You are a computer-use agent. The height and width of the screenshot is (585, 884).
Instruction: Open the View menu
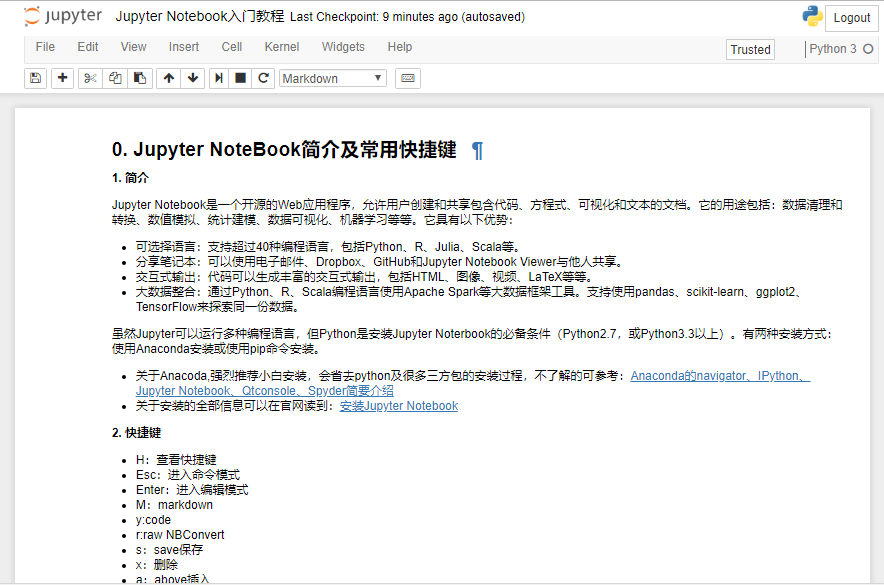(x=134, y=47)
